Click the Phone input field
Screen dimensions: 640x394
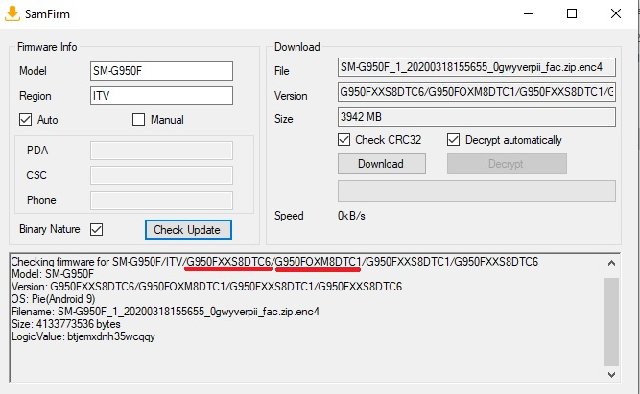[161, 200]
